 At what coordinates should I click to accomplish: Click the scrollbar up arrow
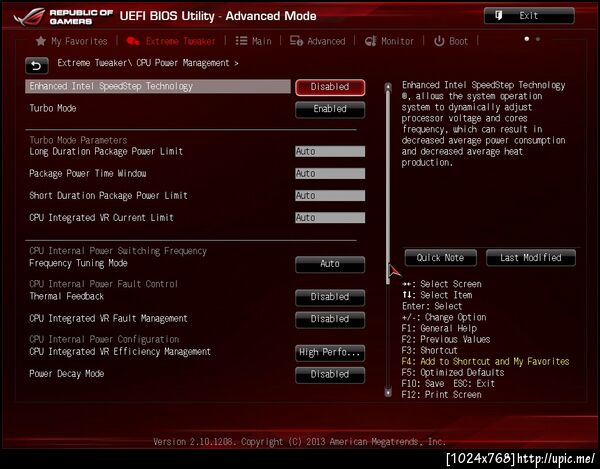click(x=388, y=86)
